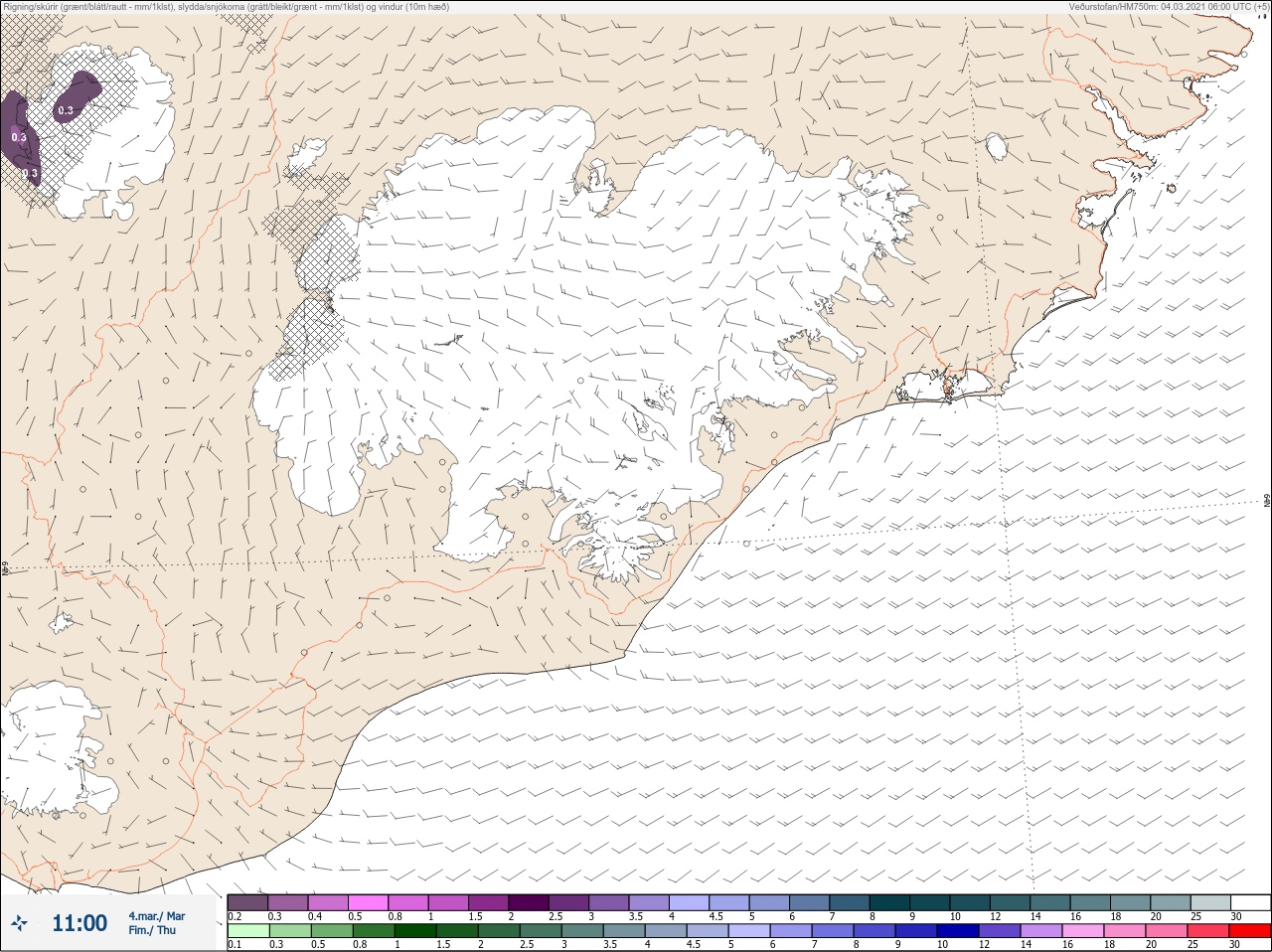1272x952 pixels.
Task: Select the first dusky-purple swatch in the top legend row
Action: [247, 902]
